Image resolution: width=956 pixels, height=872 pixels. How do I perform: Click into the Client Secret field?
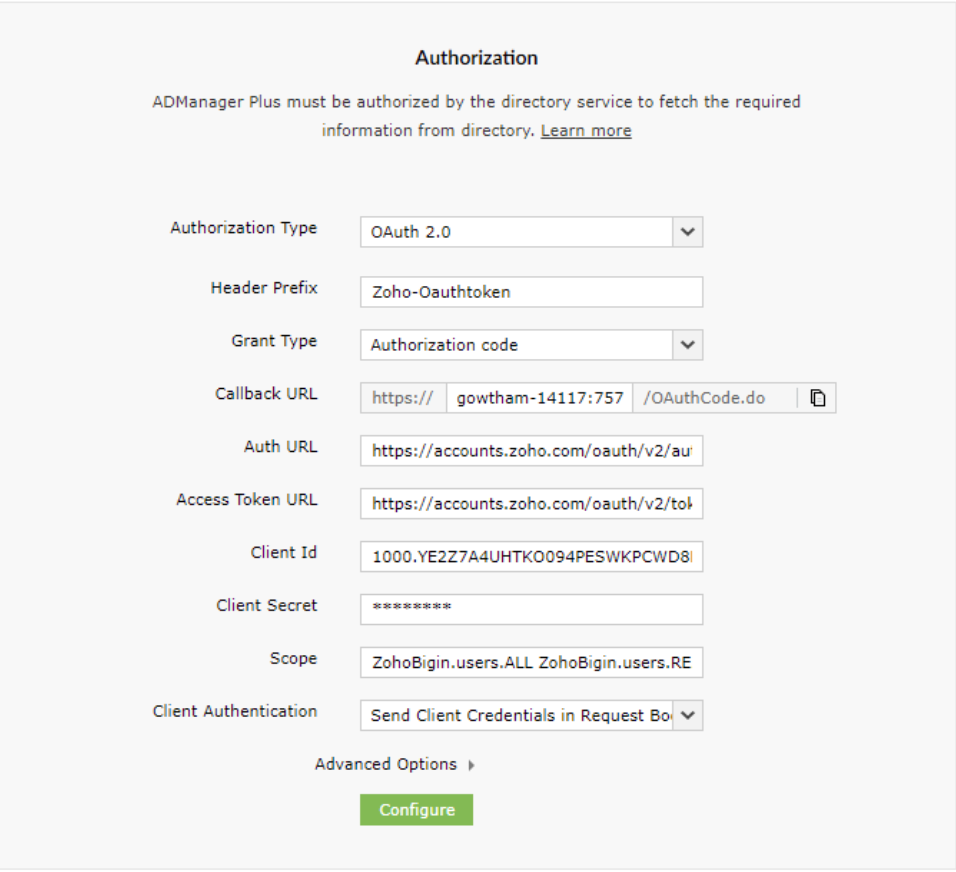[x=531, y=609]
